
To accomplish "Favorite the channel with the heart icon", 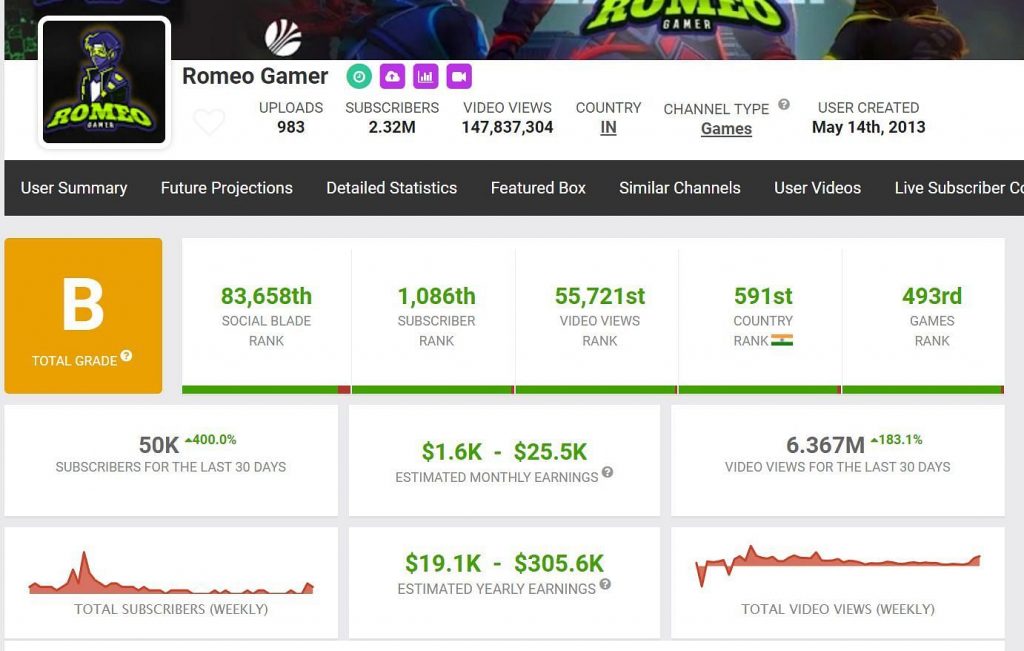I will 209,122.
